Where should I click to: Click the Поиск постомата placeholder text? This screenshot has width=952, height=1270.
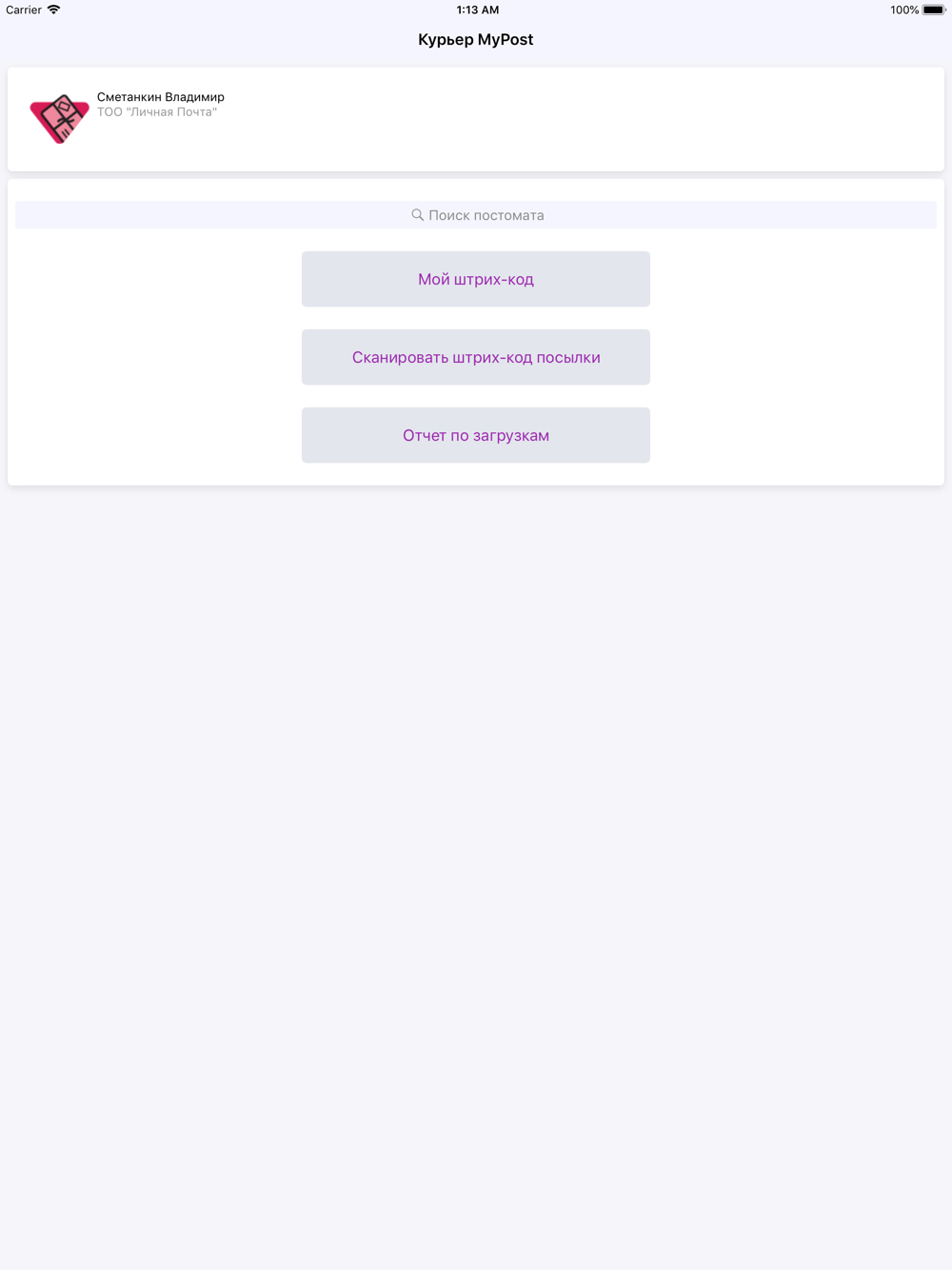coord(486,215)
